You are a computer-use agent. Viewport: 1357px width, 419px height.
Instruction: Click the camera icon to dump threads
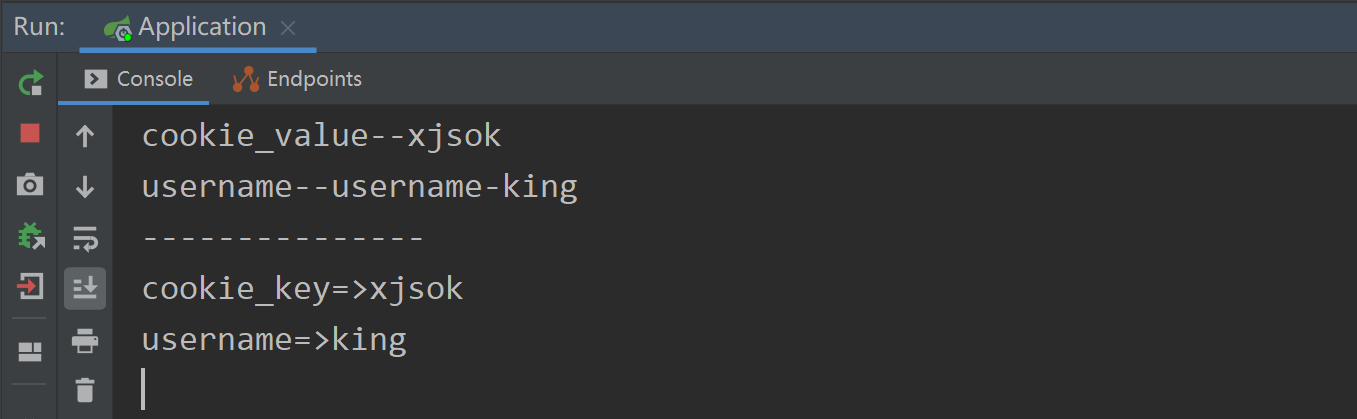pyautogui.click(x=31, y=185)
